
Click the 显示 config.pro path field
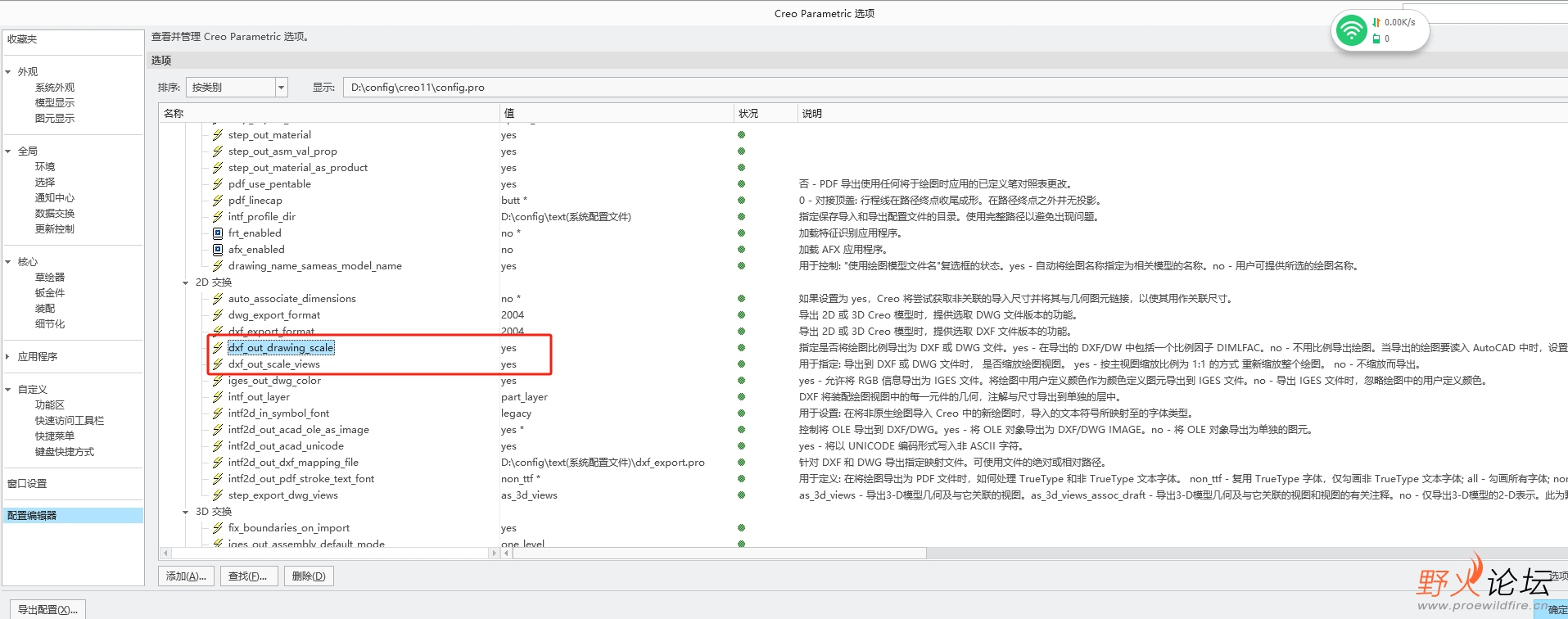[956, 88]
